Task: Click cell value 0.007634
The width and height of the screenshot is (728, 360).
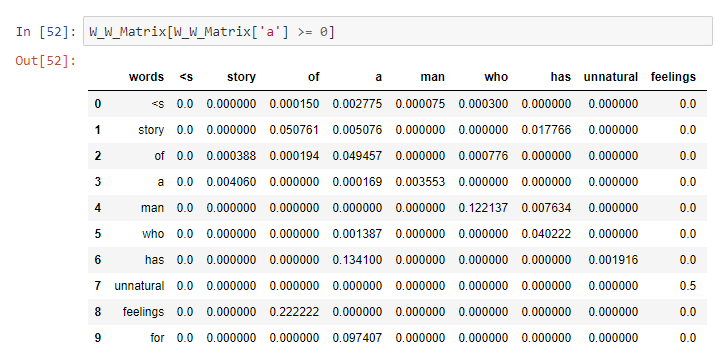Action: 546,208
